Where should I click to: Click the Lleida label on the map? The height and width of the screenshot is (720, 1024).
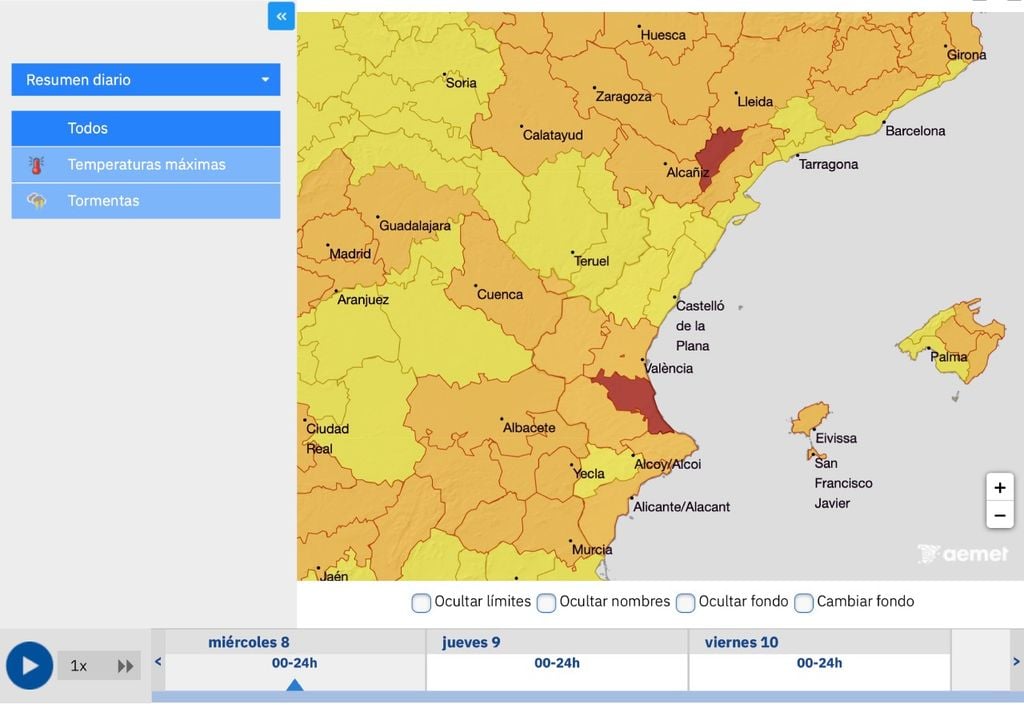tap(755, 101)
